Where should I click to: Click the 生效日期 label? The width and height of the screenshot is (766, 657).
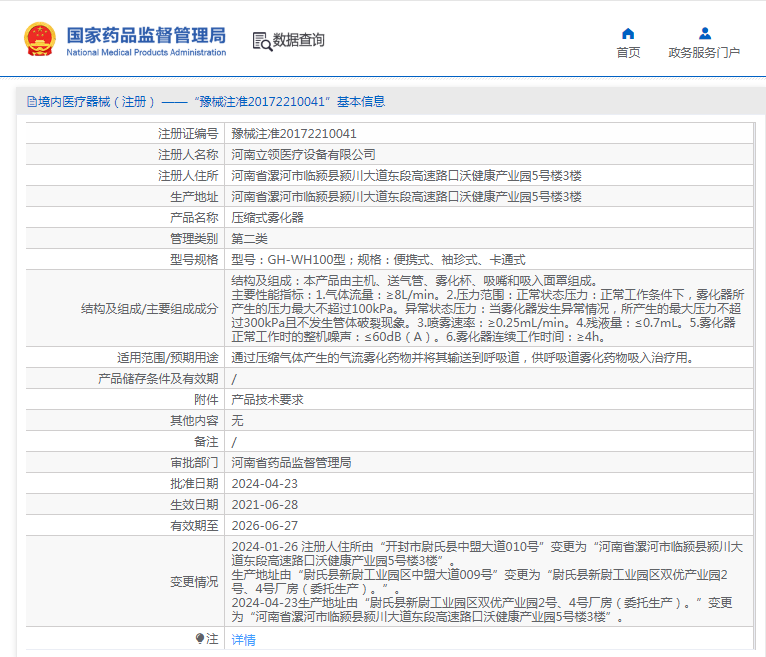[x=194, y=505]
